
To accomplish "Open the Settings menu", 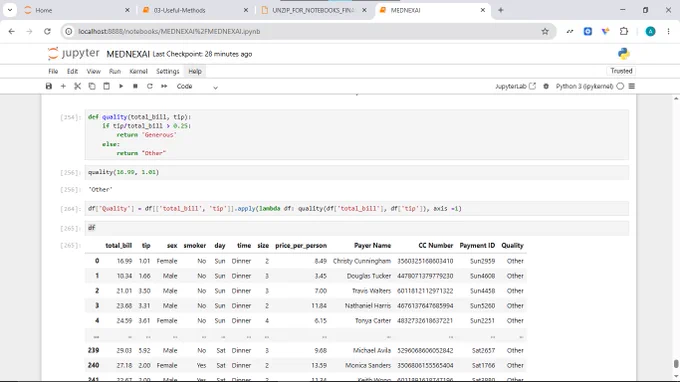I will tap(167, 72).
